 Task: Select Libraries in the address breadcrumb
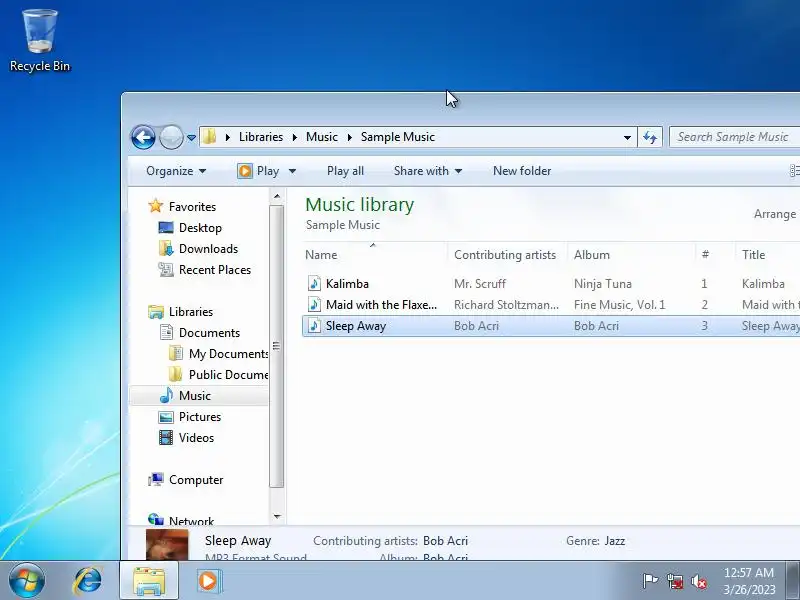pyautogui.click(x=261, y=137)
